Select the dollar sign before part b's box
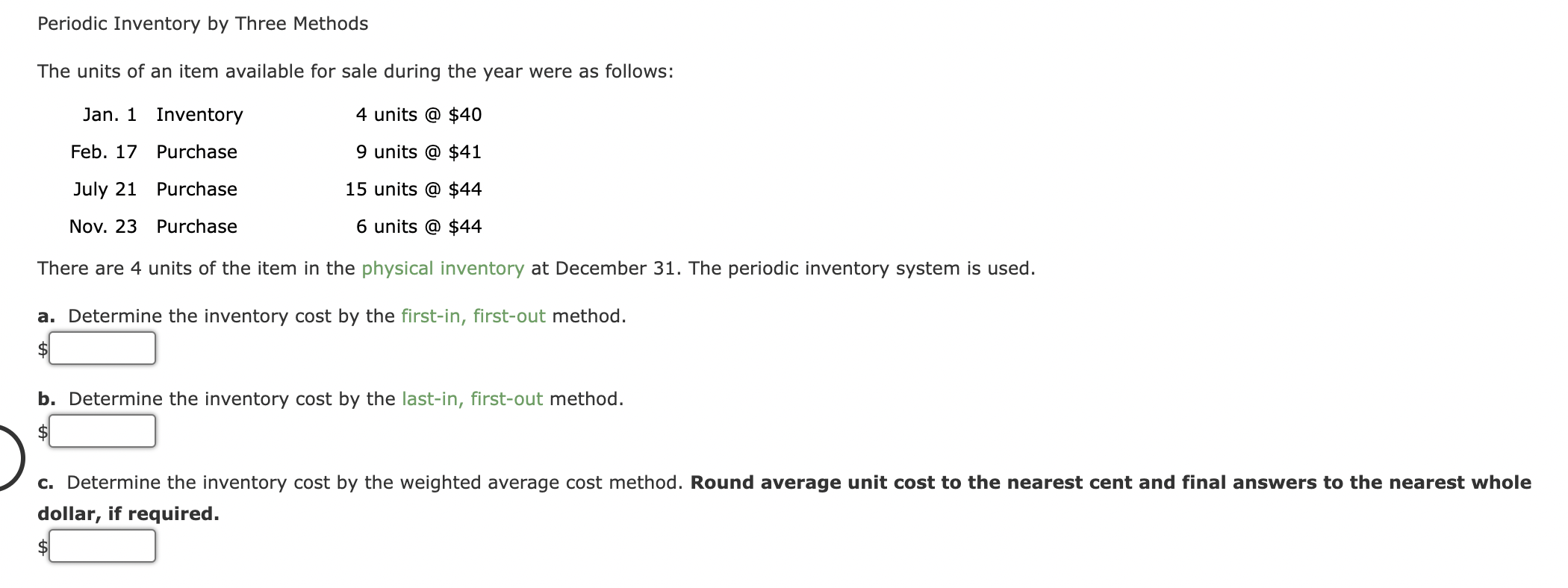 point(42,431)
